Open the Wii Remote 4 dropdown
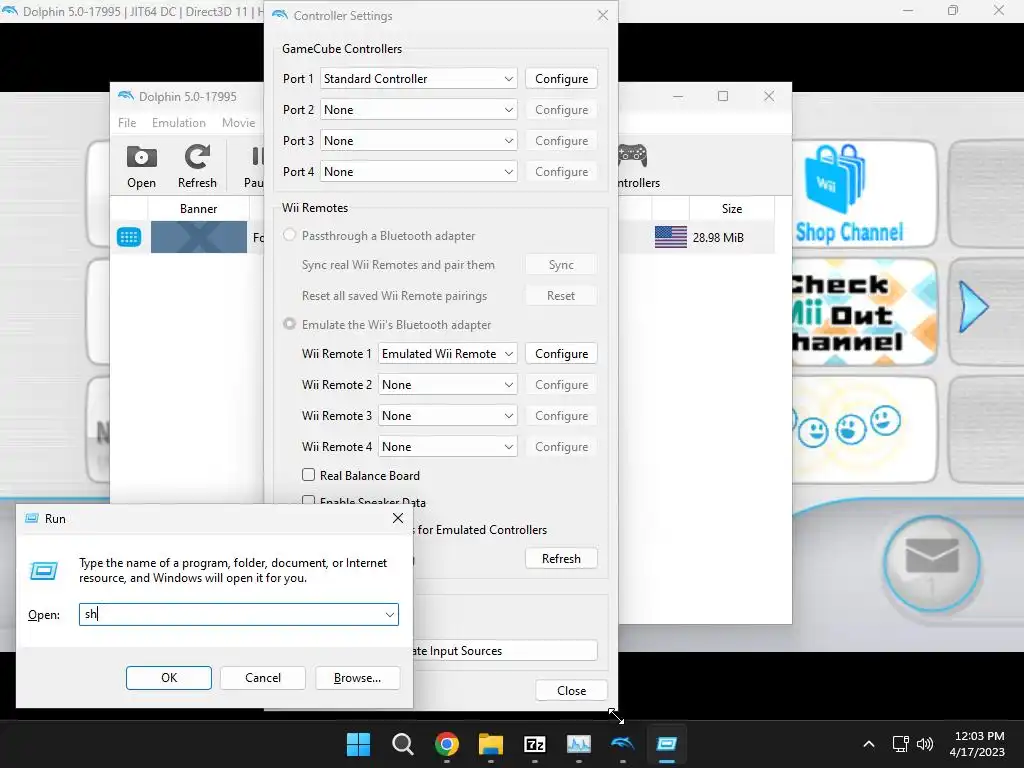 [x=448, y=447]
